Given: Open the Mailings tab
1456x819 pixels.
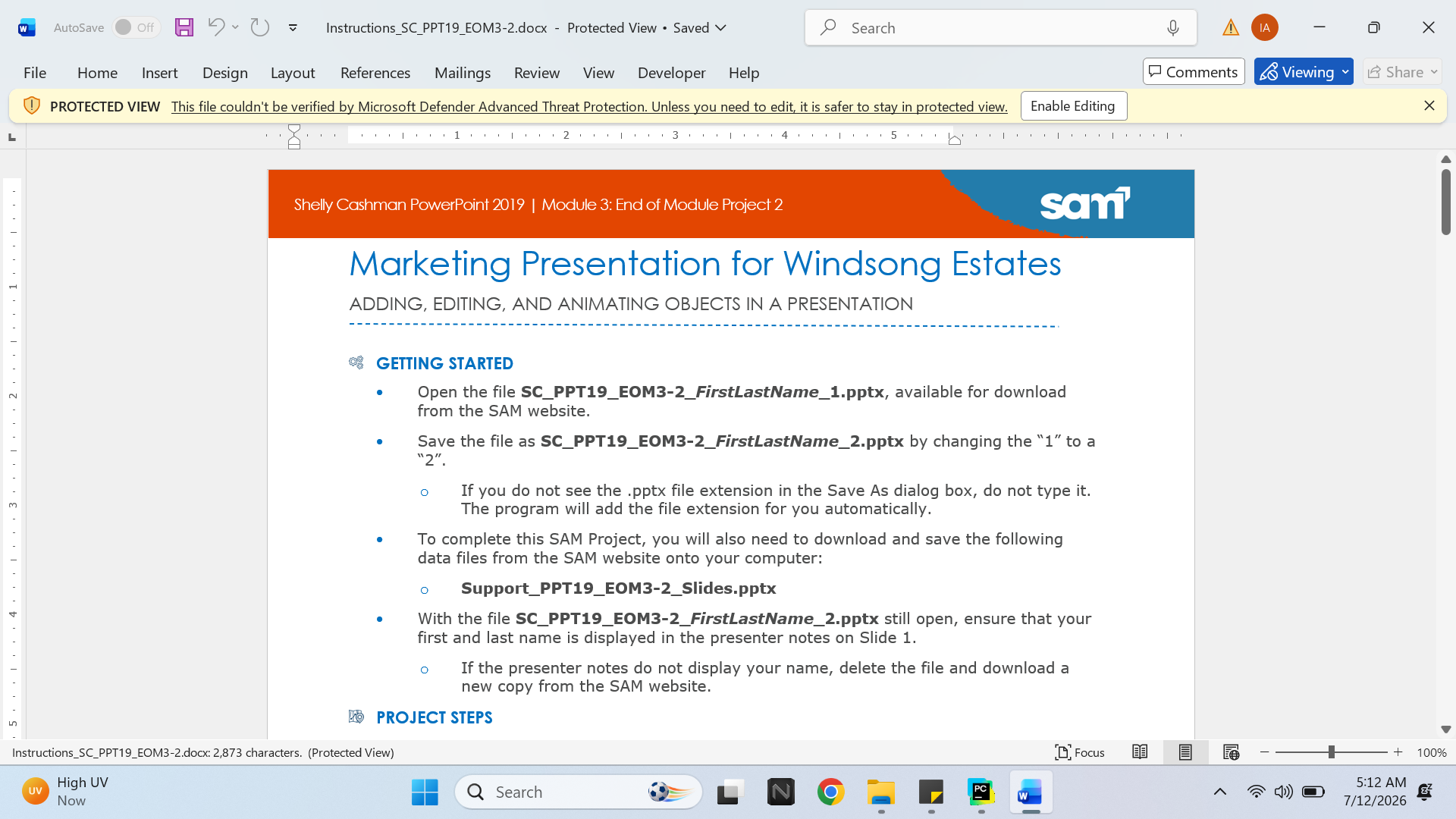Looking at the screenshot, I should pyautogui.click(x=463, y=73).
